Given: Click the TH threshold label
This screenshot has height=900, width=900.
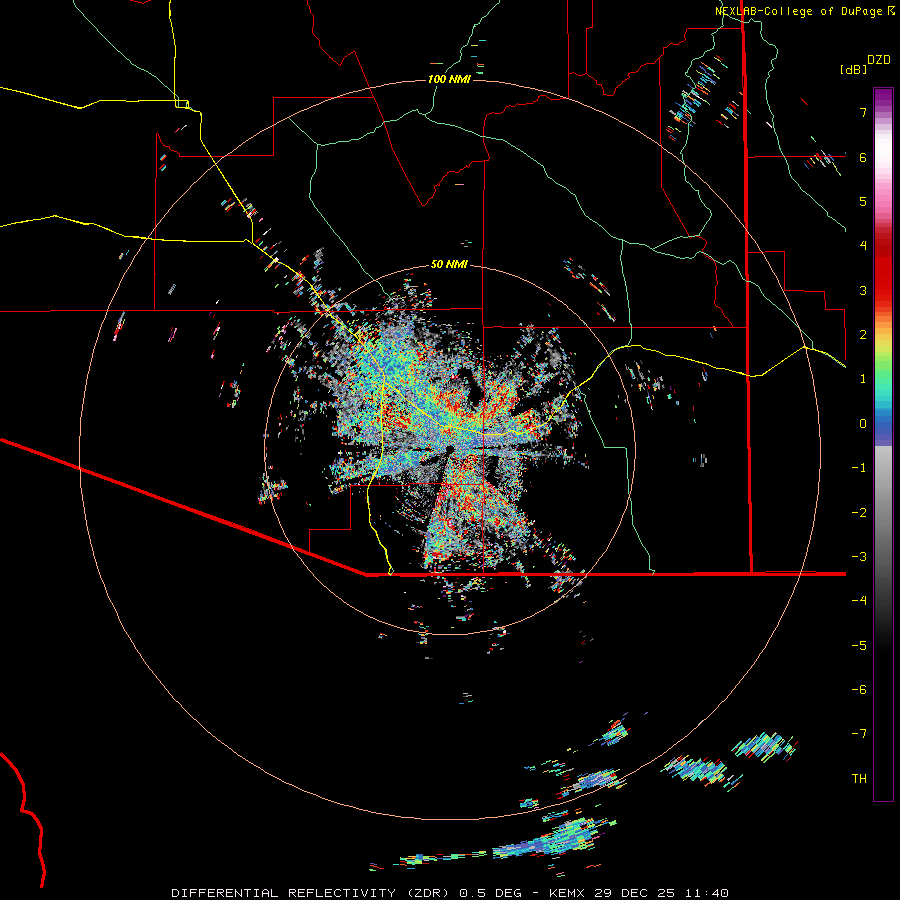Looking at the screenshot, I should pos(859,779).
